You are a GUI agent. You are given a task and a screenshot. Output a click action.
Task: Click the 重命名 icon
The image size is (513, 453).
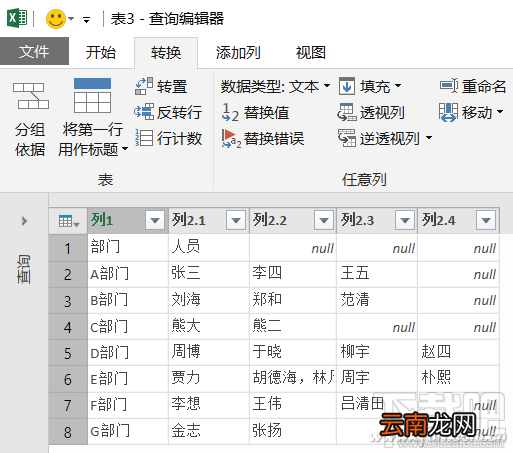[449, 86]
